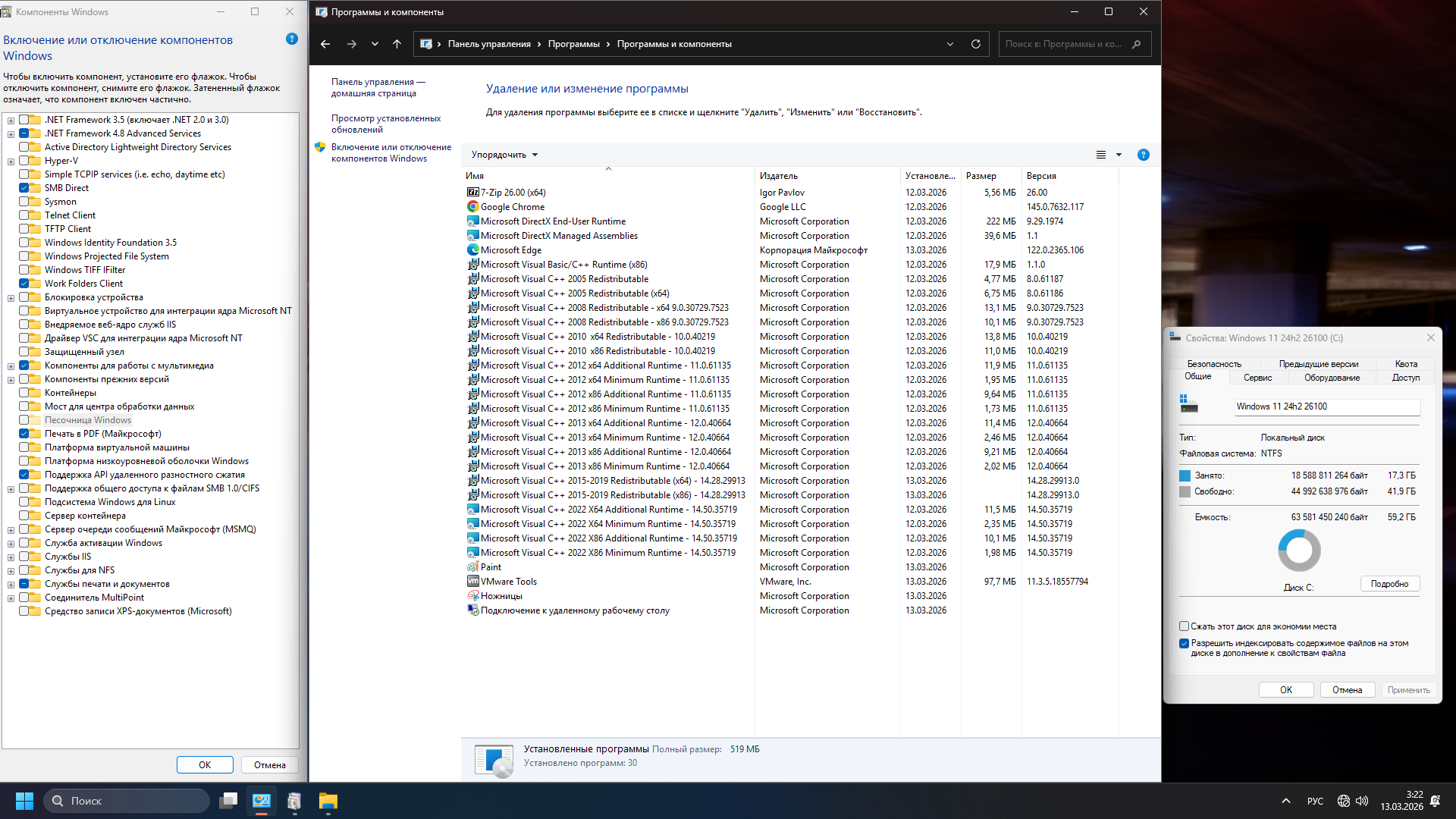The image size is (1456, 819).
Task: Switch to the Оборудование tab
Action: coord(1332,378)
